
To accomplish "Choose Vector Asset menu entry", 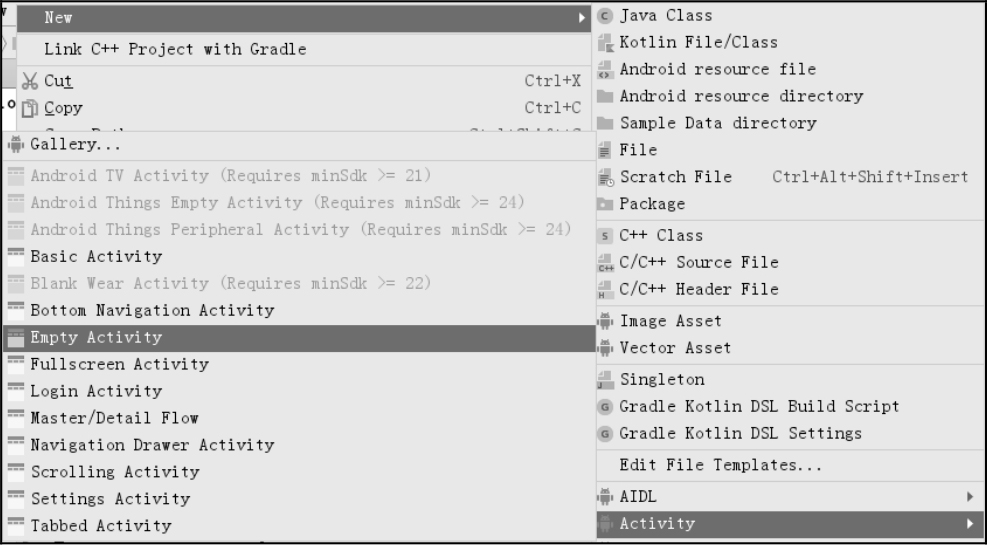I will pos(675,348).
